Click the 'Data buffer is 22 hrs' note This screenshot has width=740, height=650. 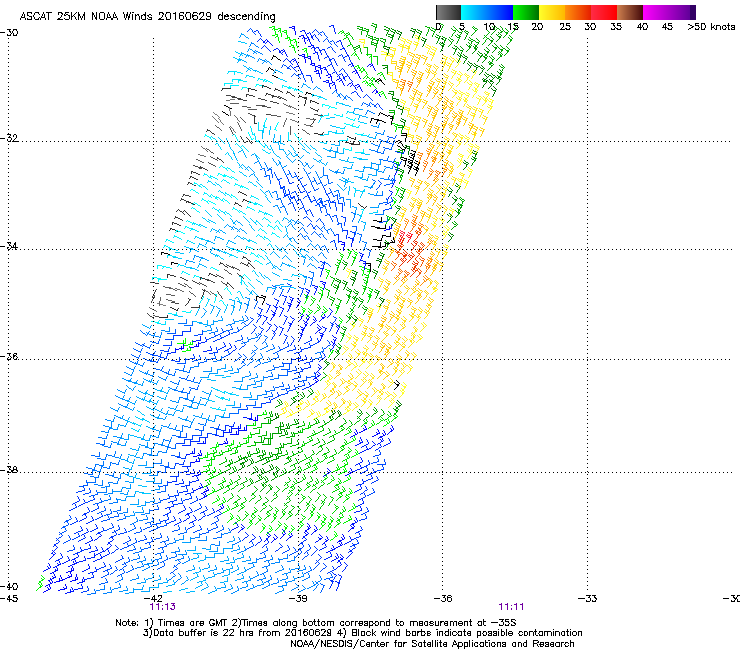coord(362,633)
